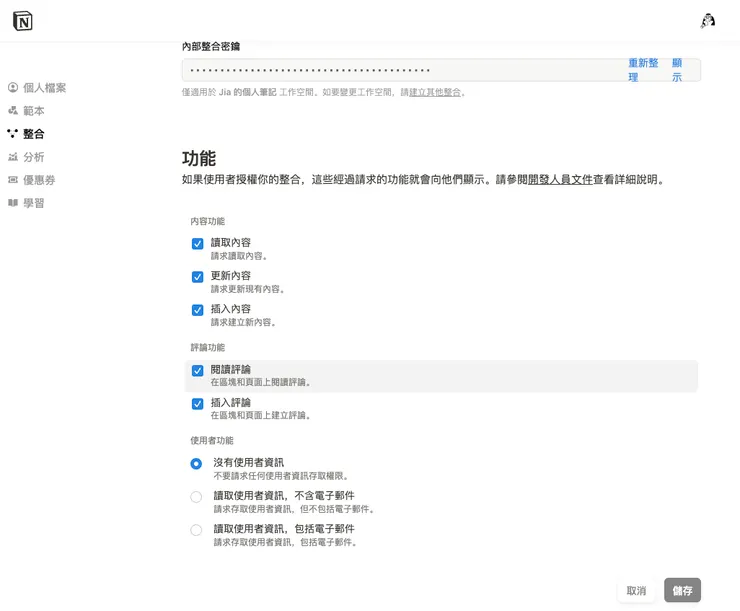Uncheck the 插入內容 checkbox

tap(197, 310)
